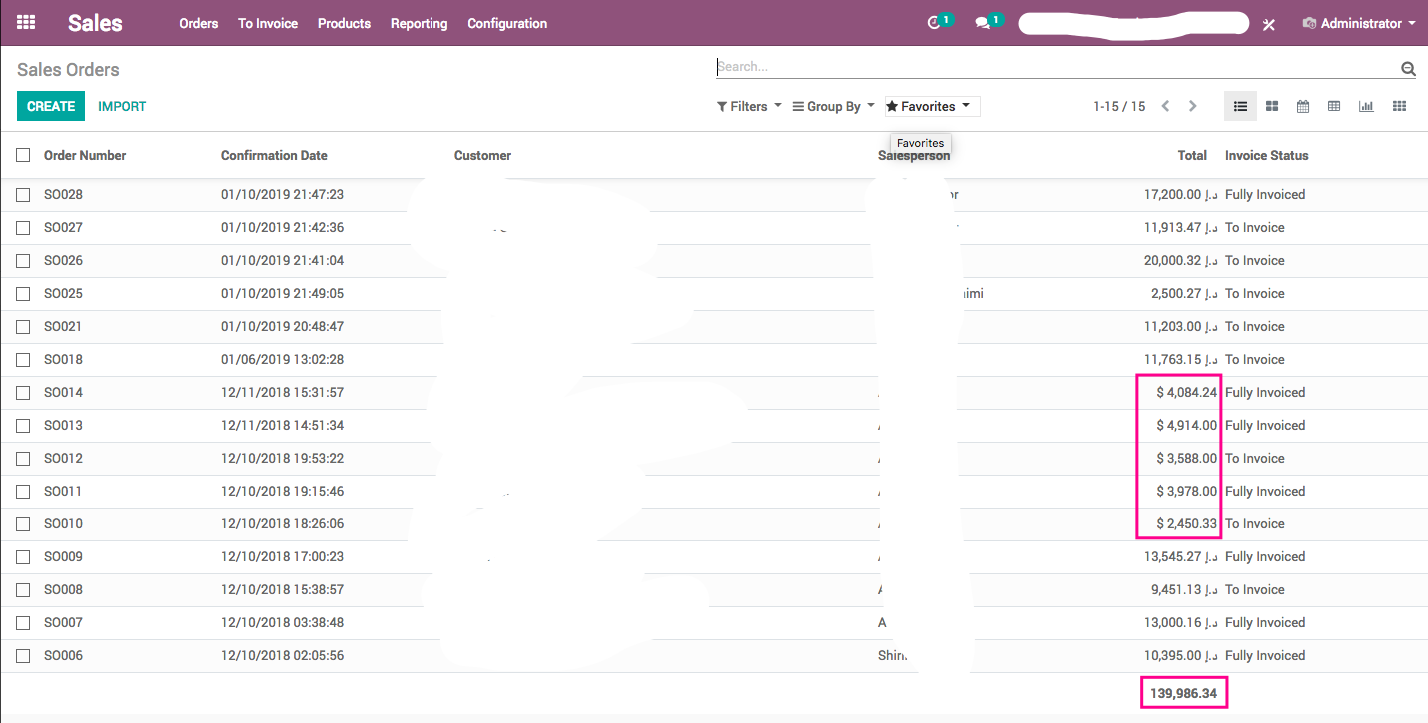
Task: Switch to kanban view
Action: click(1272, 106)
